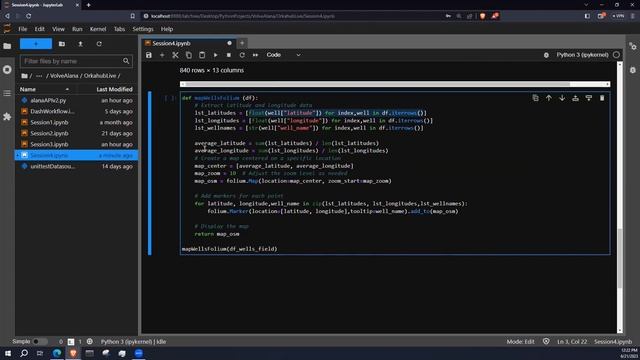Click the Python 3 (ipykernel) kernel name
The image size is (640, 360).
pyautogui.click(x=582, y=55)
